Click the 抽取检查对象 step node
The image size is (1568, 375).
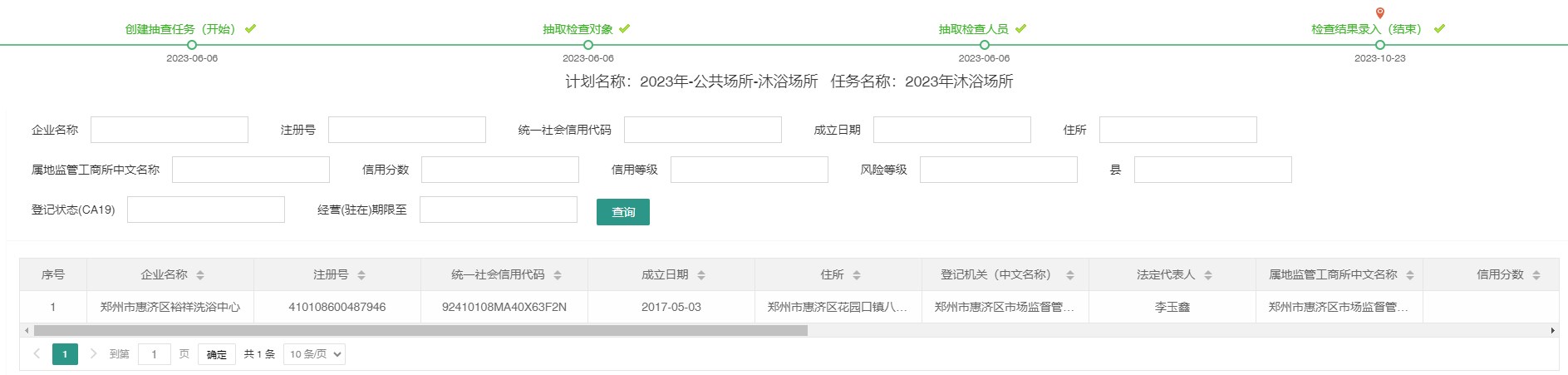point(588,45)
